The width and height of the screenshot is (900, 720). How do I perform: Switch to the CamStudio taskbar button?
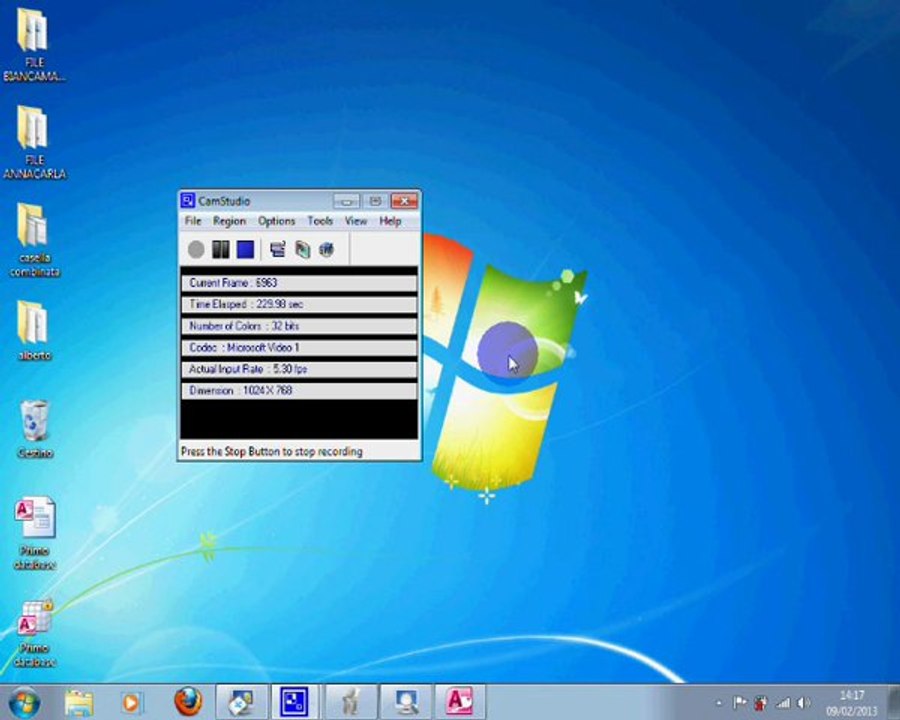click(x=294, y=702)
